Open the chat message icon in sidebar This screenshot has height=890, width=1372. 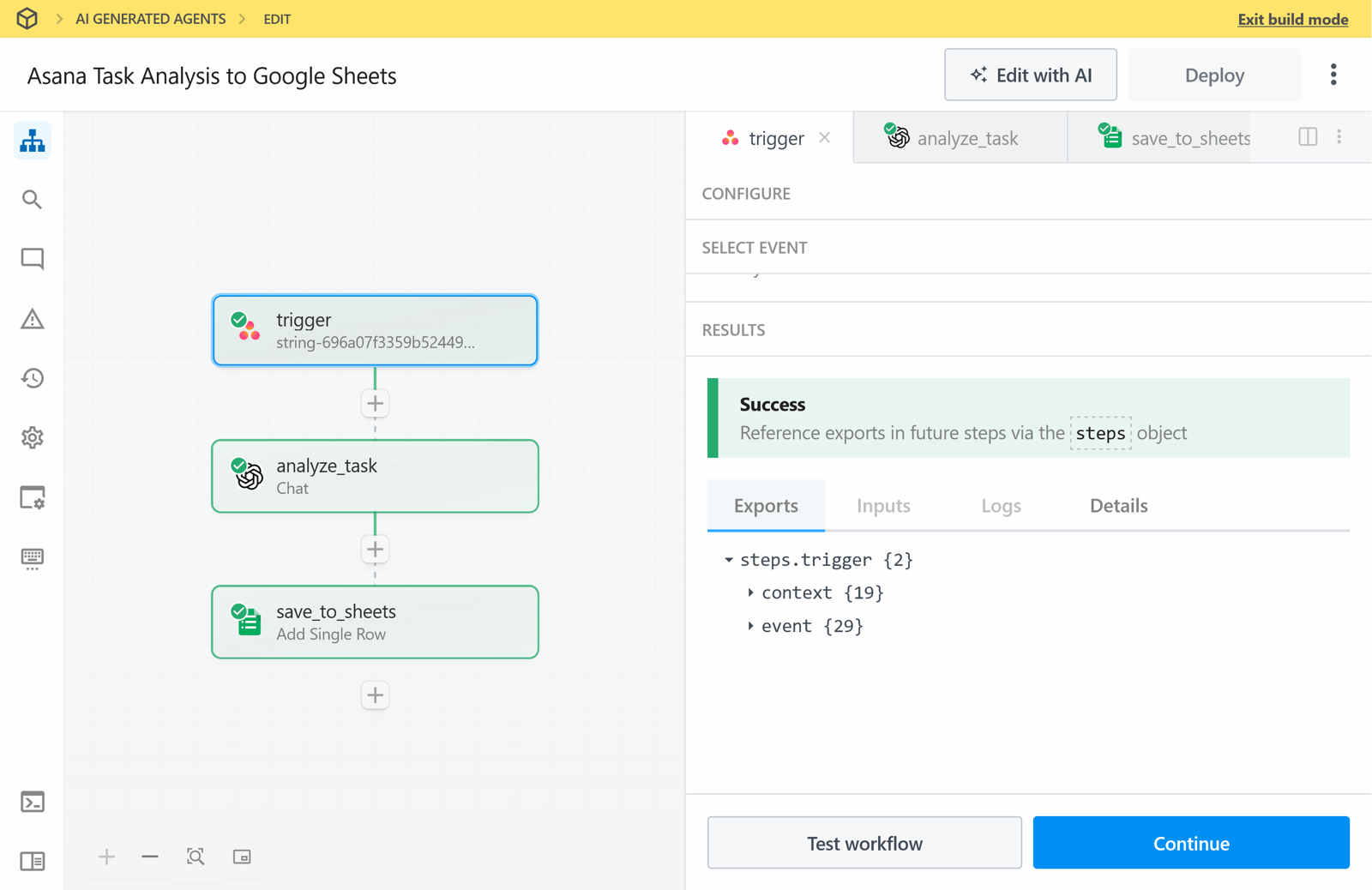33,259
